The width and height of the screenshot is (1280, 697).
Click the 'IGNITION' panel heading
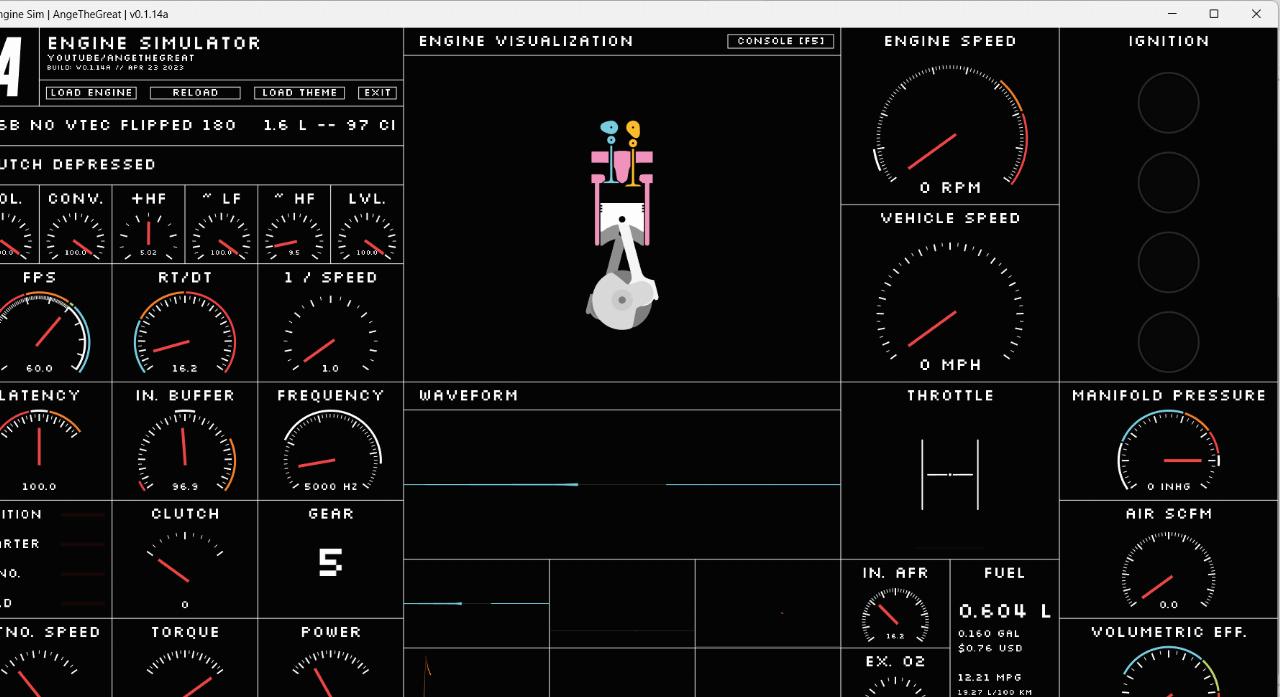tap(1169, 41)
